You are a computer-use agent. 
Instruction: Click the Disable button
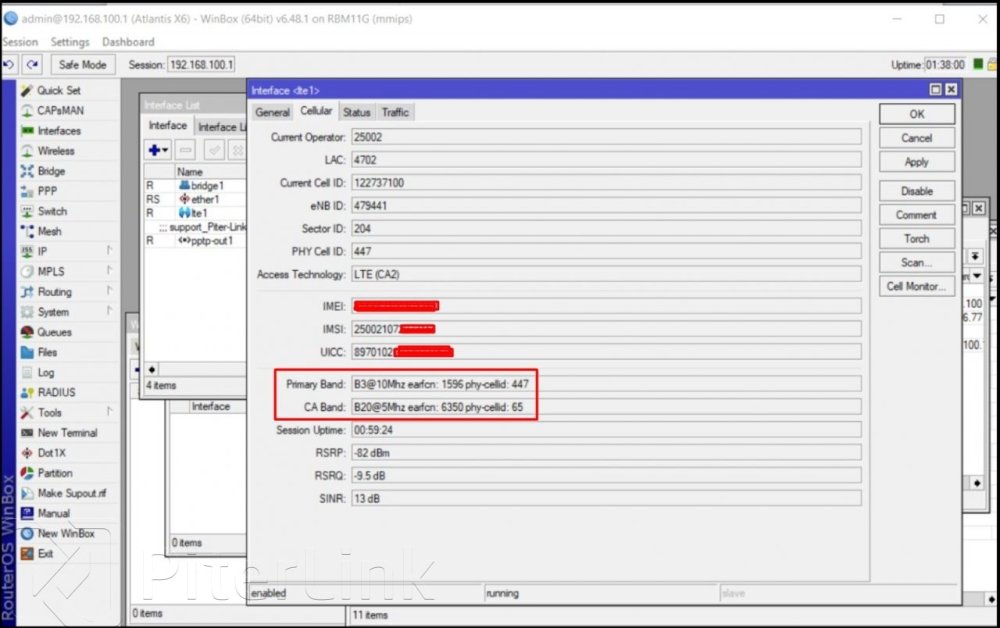[x=916, y=191]
